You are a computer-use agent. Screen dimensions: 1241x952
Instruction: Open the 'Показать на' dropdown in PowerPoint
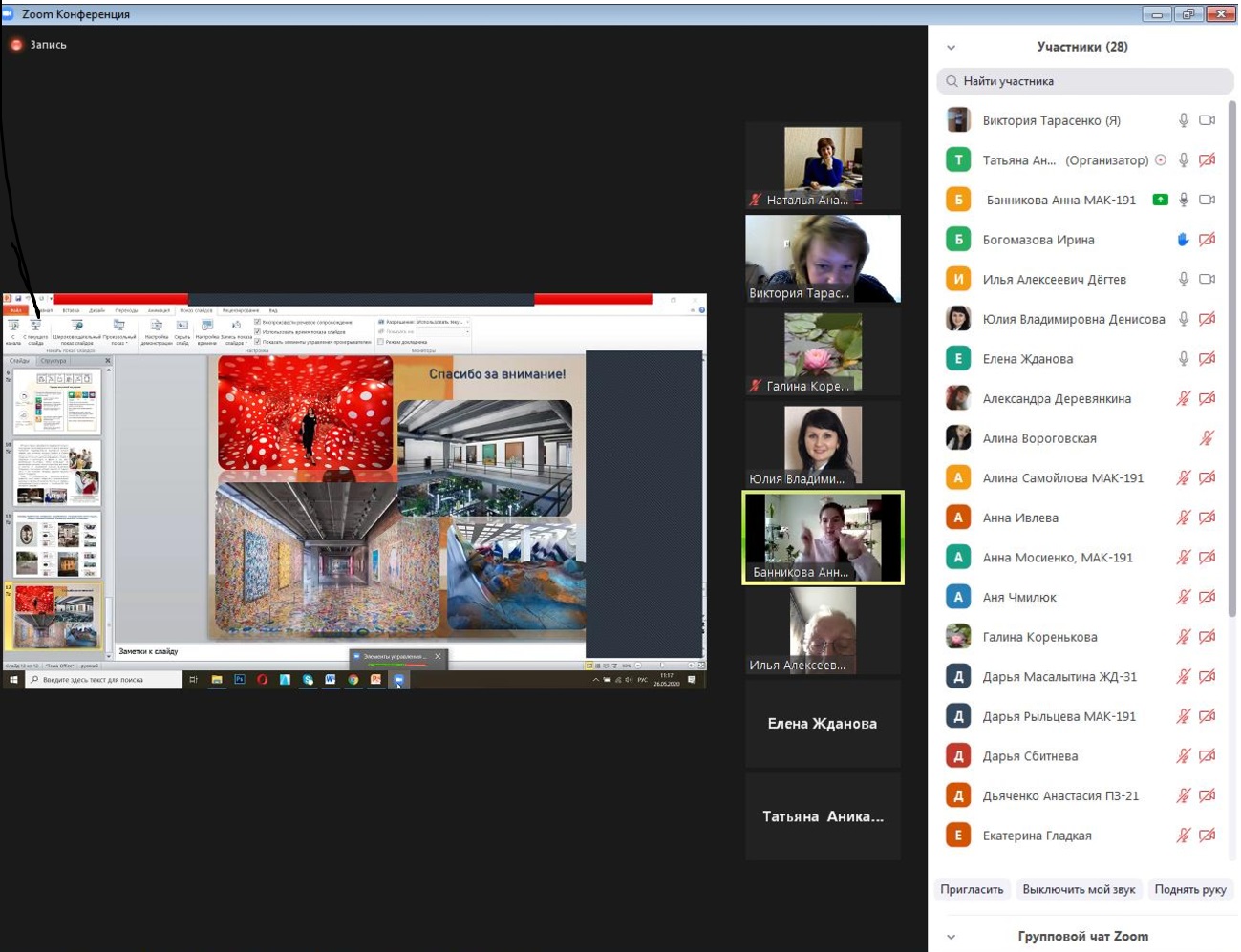pyautogui.click(x=443, y=331)
